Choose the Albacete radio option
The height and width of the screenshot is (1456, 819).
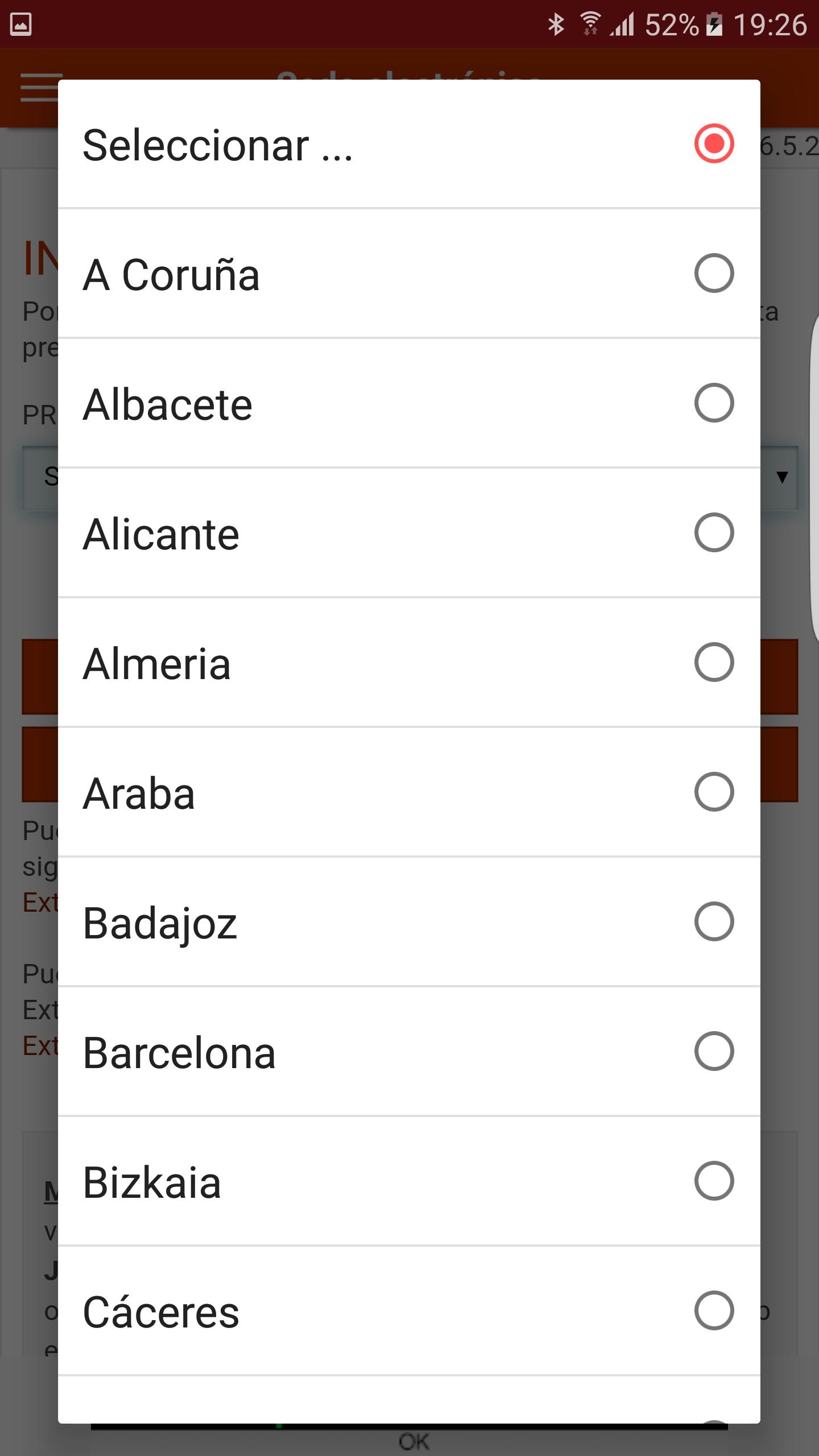pyautogui.click(x=409, y=403)
